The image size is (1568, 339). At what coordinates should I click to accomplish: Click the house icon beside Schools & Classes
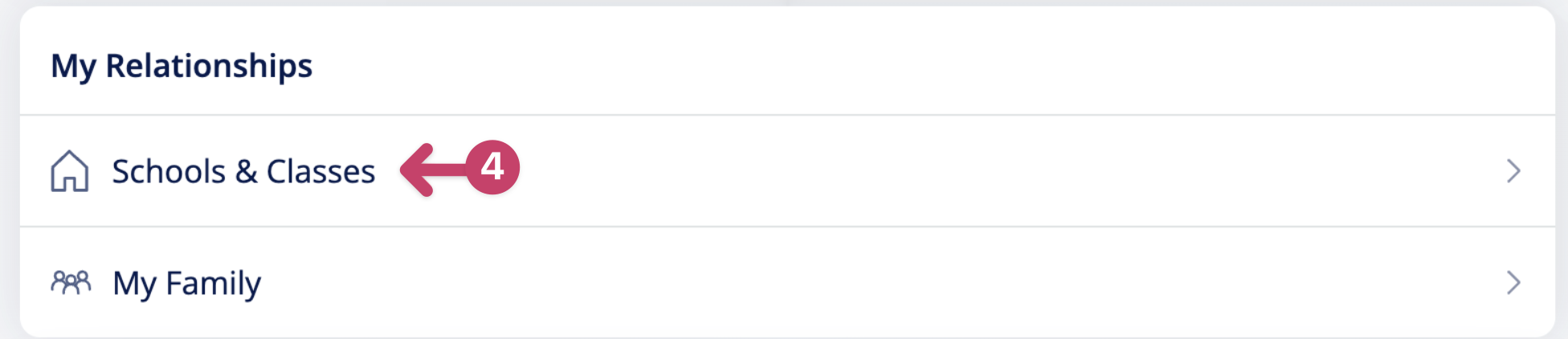(70, 171)
